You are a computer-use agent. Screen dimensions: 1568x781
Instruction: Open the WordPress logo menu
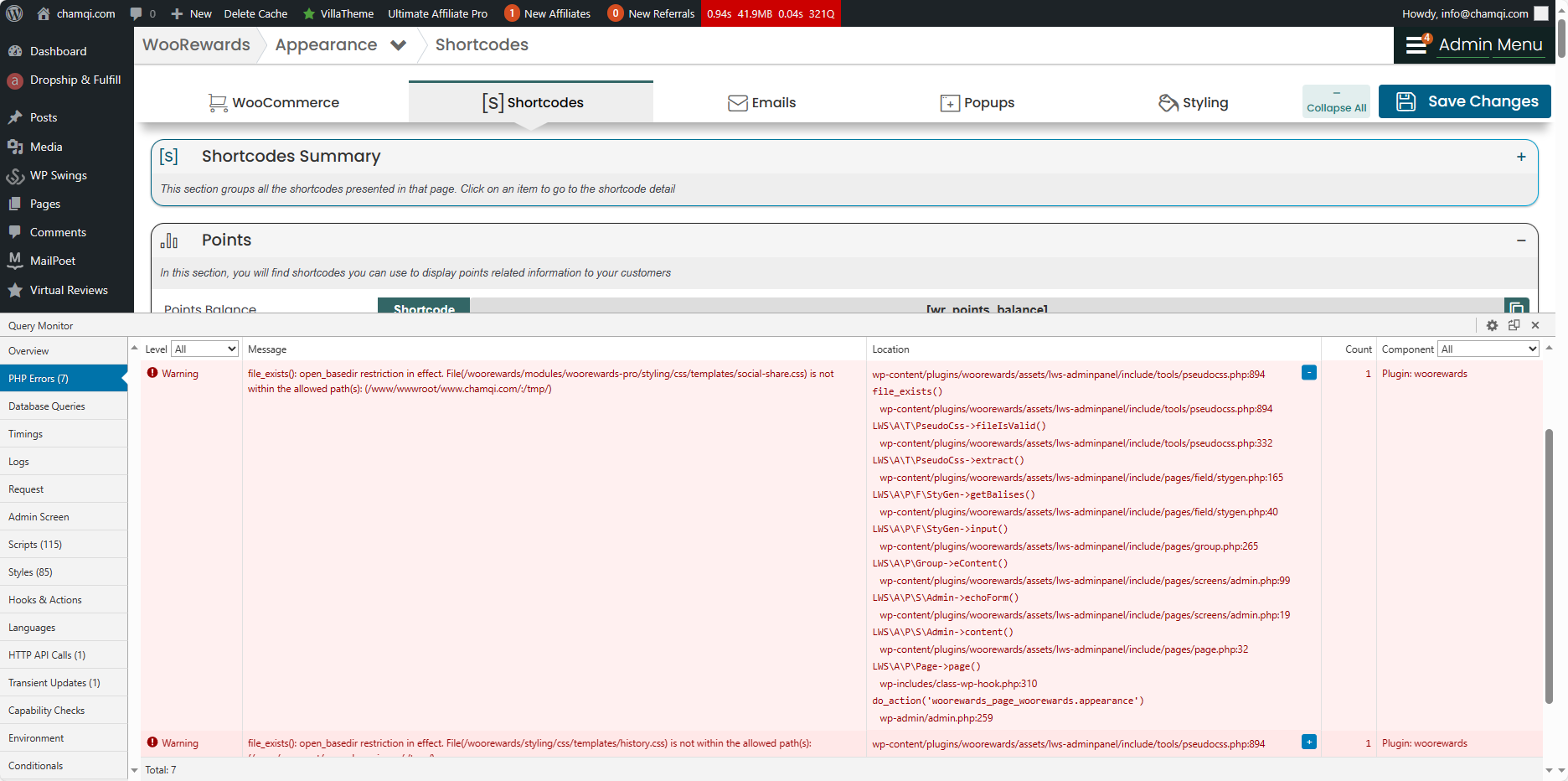(x=14, y=13)
